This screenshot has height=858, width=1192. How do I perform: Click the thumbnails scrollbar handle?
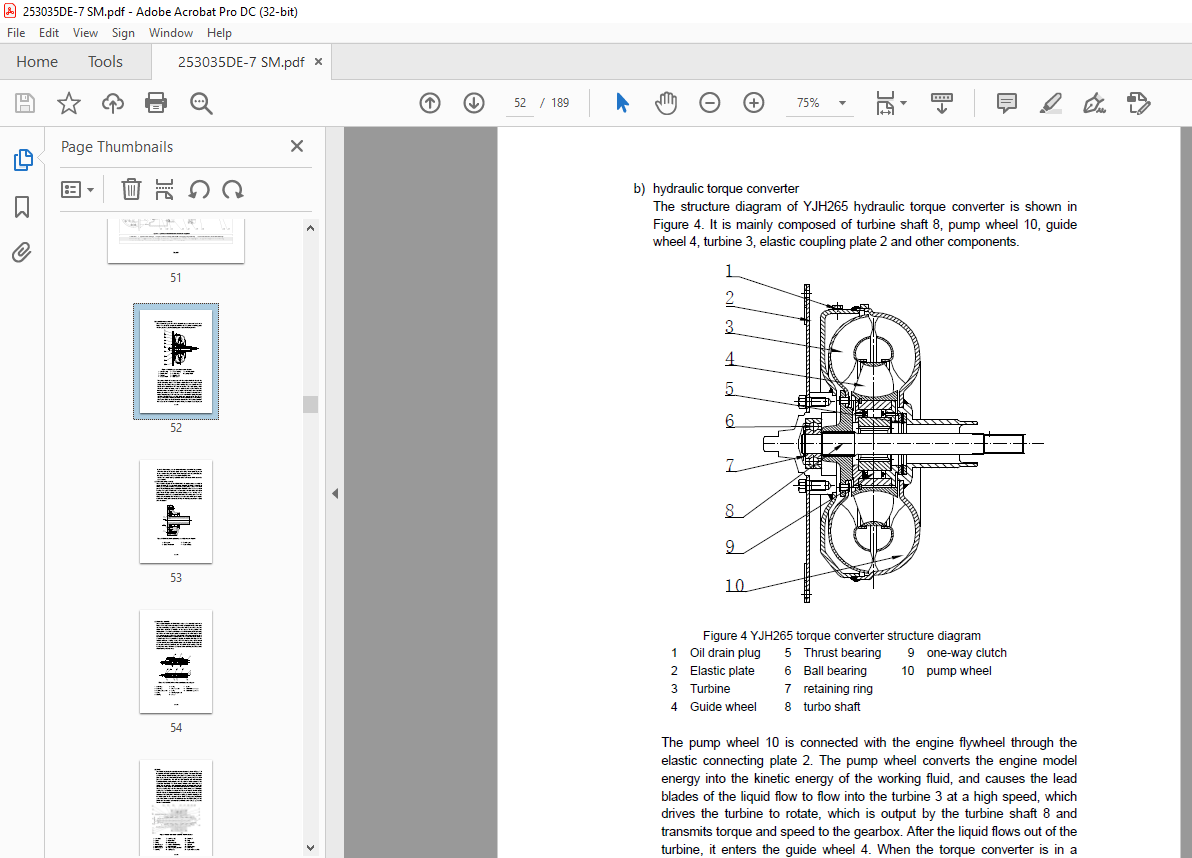click(x=310, y=404)
